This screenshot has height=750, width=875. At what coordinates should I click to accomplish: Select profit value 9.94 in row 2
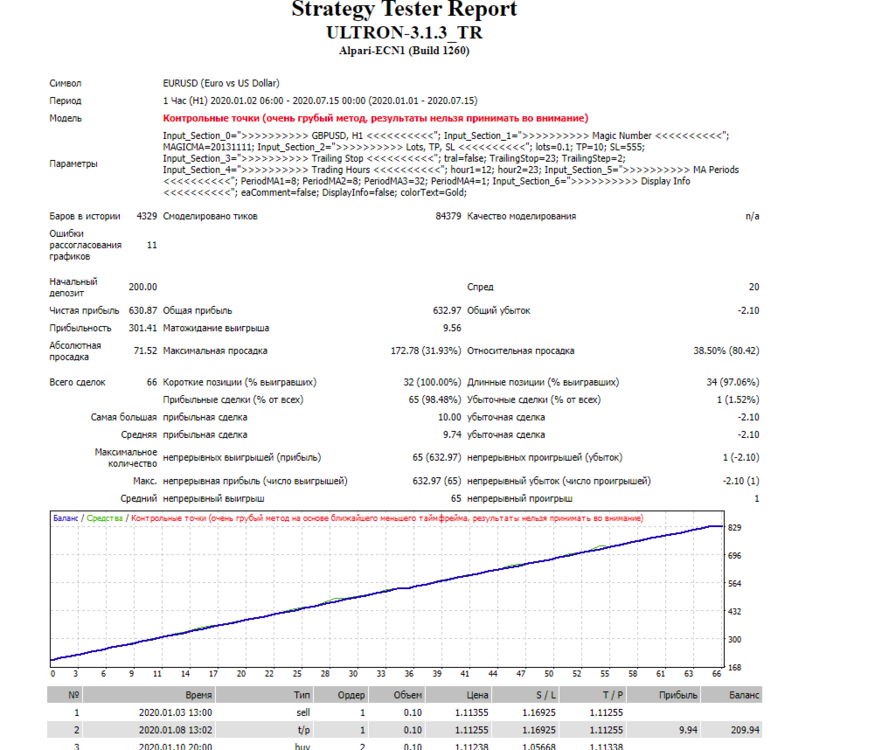click(688, 730)
